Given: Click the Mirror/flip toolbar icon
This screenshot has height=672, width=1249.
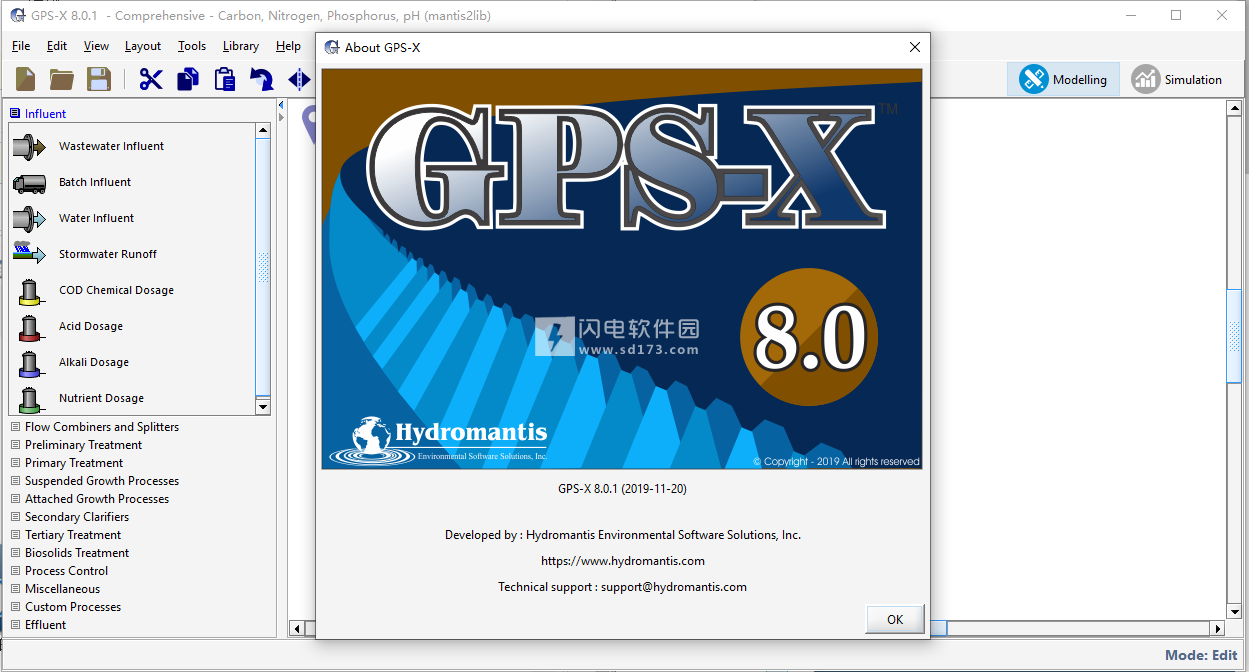Looking at the screenshot, I should [x=299, y=79].
